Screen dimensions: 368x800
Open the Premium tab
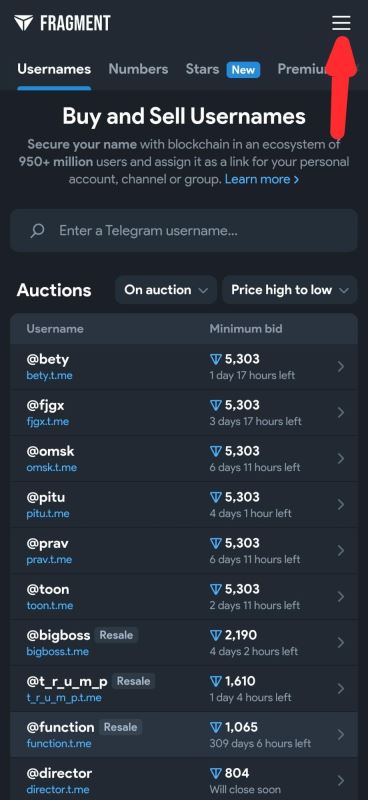[x=303, y=69]
